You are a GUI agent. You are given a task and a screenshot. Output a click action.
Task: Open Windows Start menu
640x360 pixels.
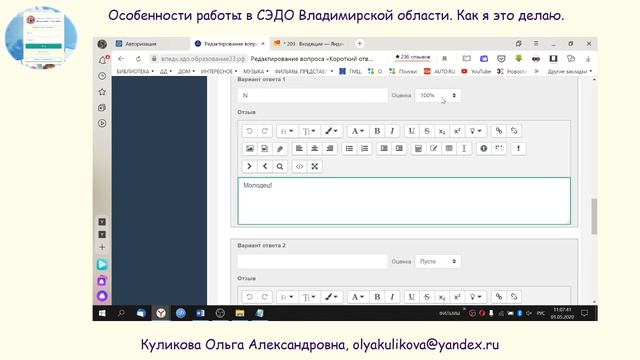(102, 313)
